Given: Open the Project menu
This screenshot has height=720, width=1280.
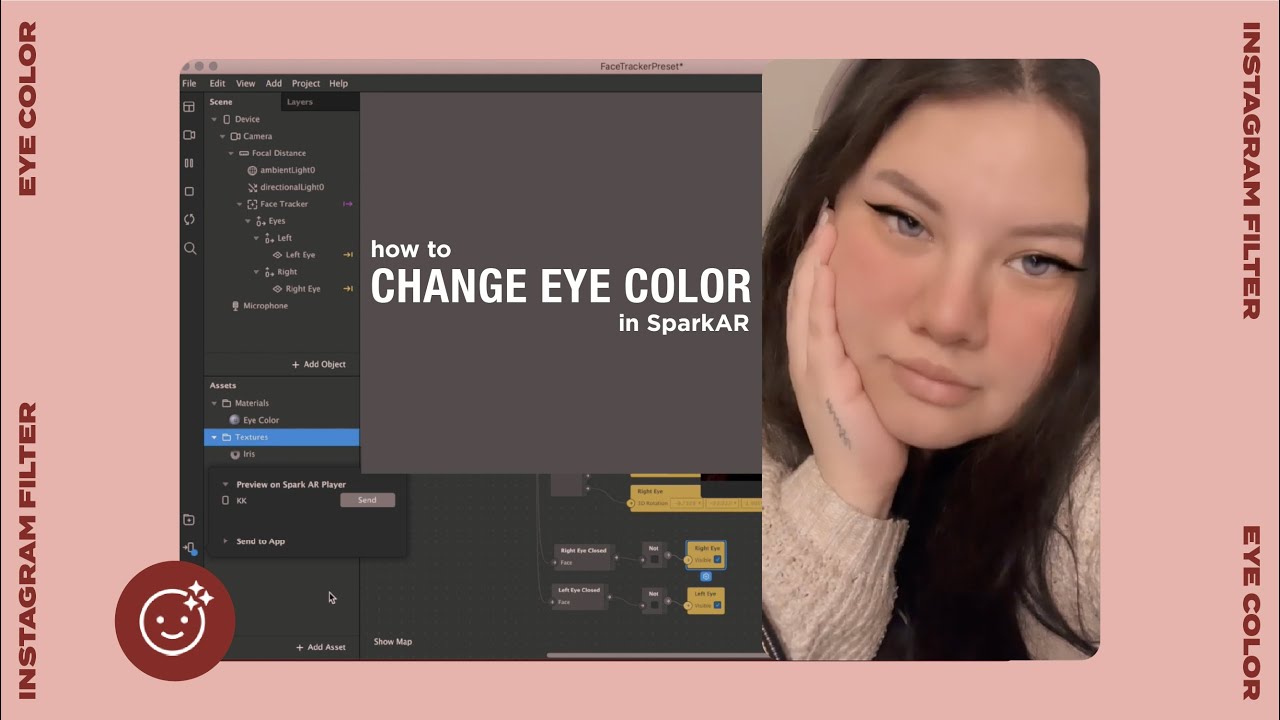Looking at the screenshot, I should coord(306,83).
